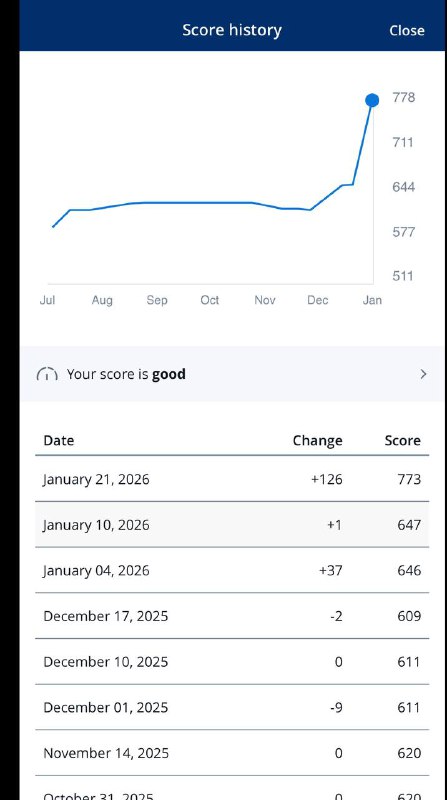The image size is (447, 800).
Task: Select the latest score point on chart
Action: [x=372, y=101]
